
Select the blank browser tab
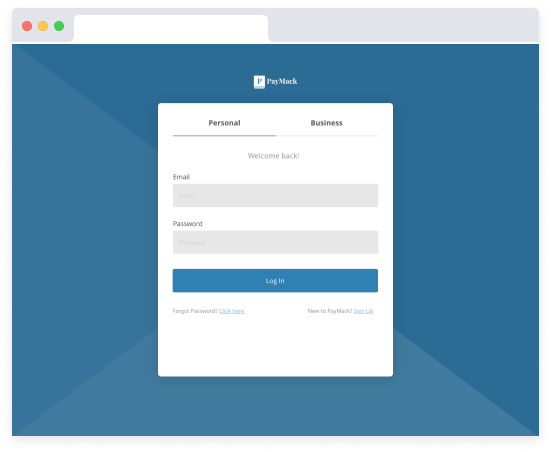pos(171,28)
